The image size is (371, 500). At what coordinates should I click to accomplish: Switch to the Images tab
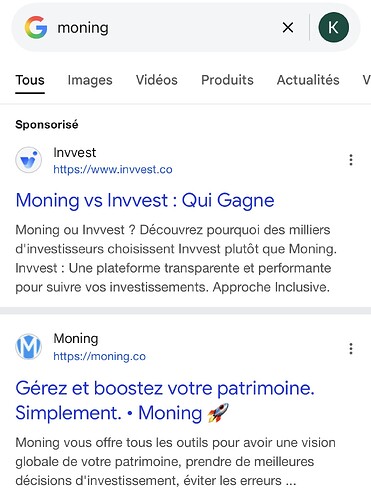click(x=90, y=80)
